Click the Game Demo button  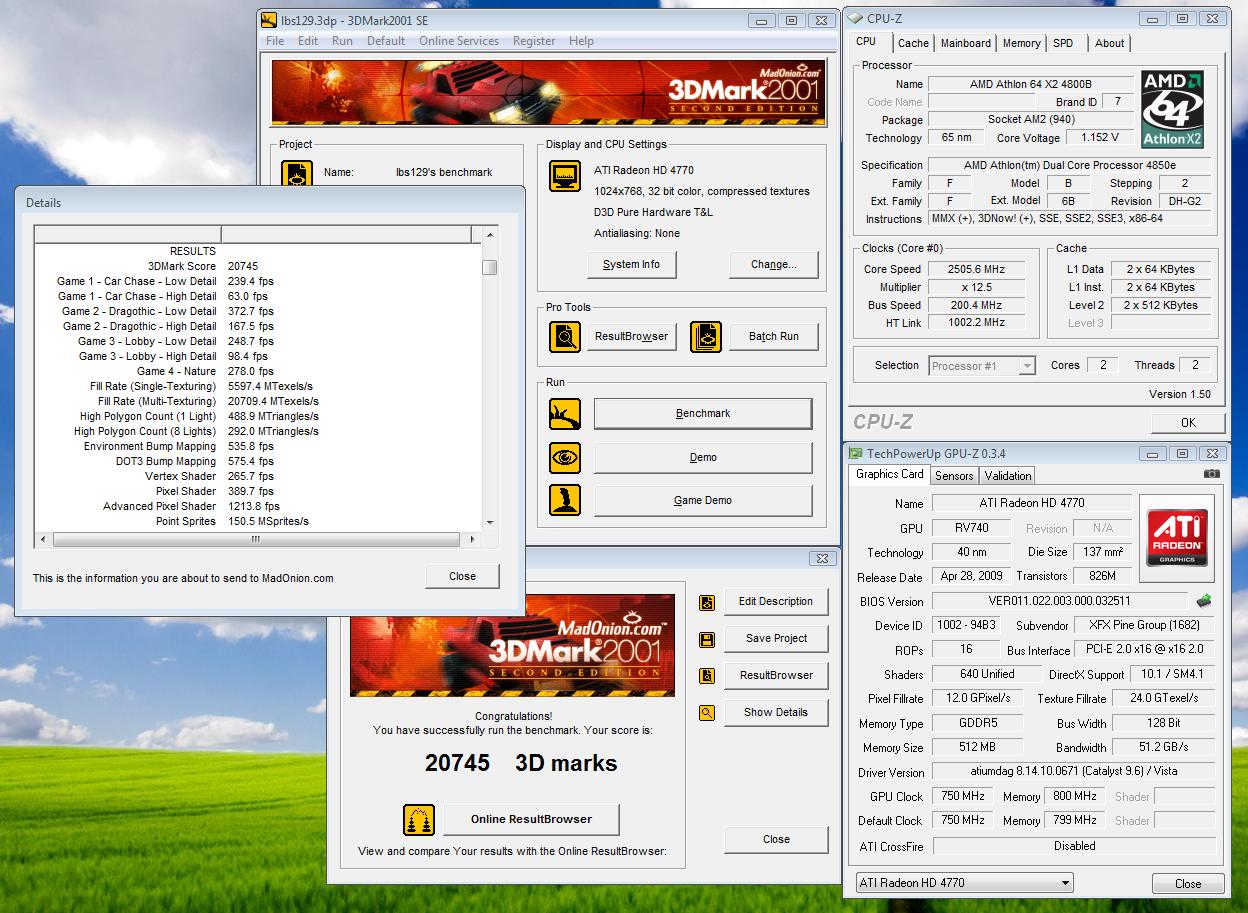[x=703, y=500]
